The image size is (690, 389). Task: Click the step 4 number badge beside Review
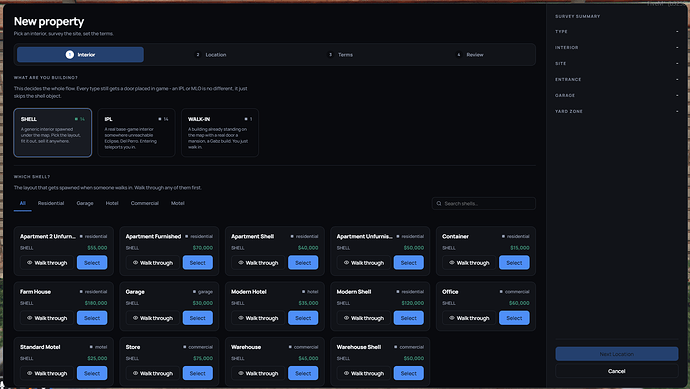459,55
